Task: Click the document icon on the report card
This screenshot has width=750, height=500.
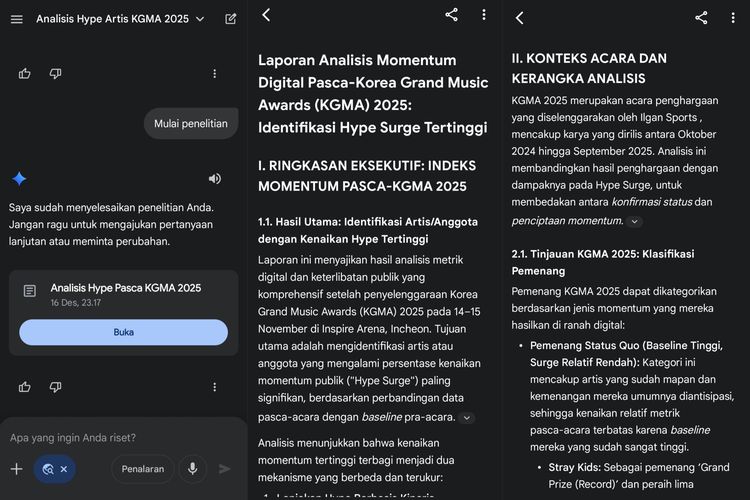Action: click(30, 290)
